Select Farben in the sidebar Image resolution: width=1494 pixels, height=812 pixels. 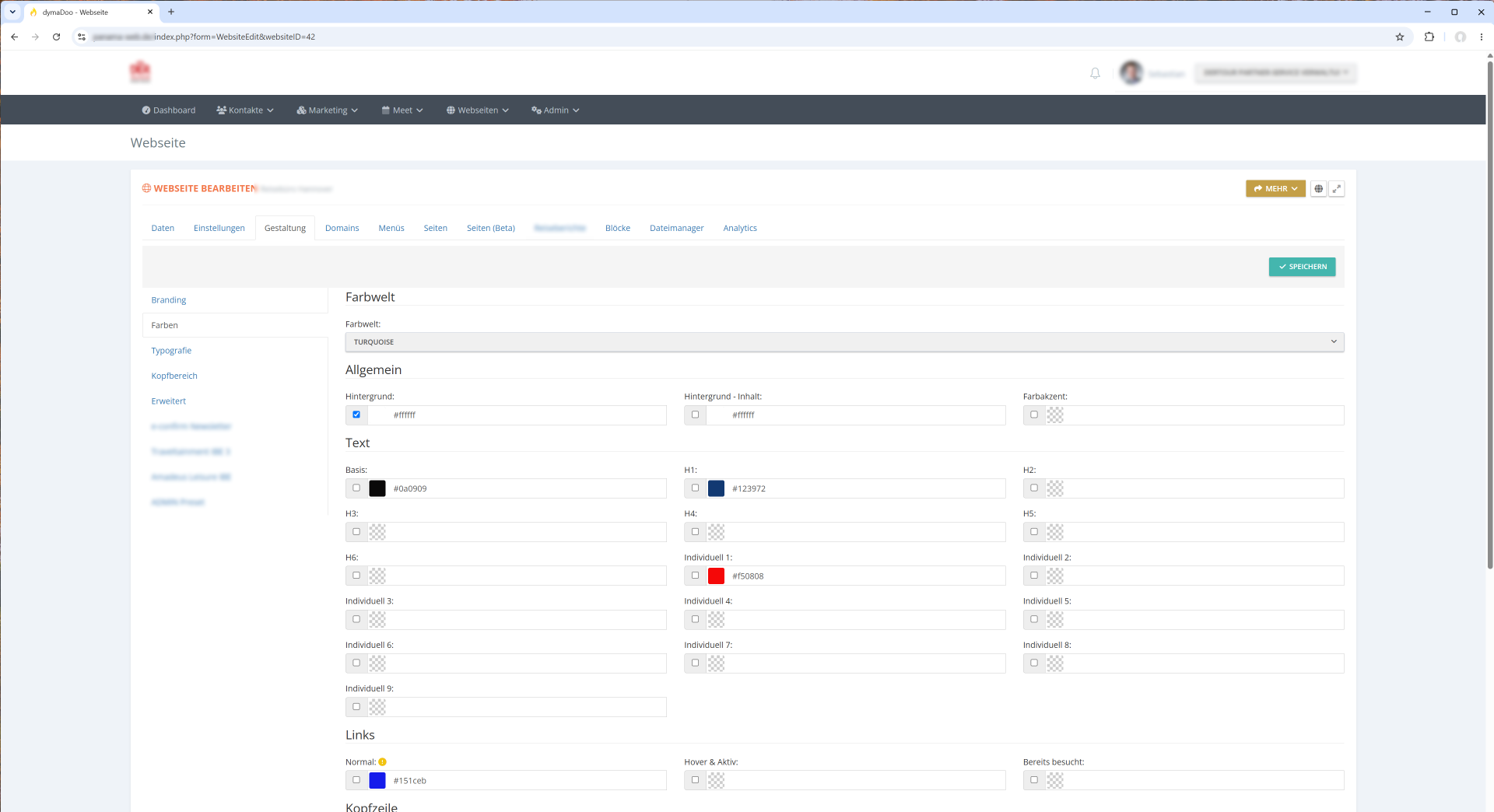[235, 325]
